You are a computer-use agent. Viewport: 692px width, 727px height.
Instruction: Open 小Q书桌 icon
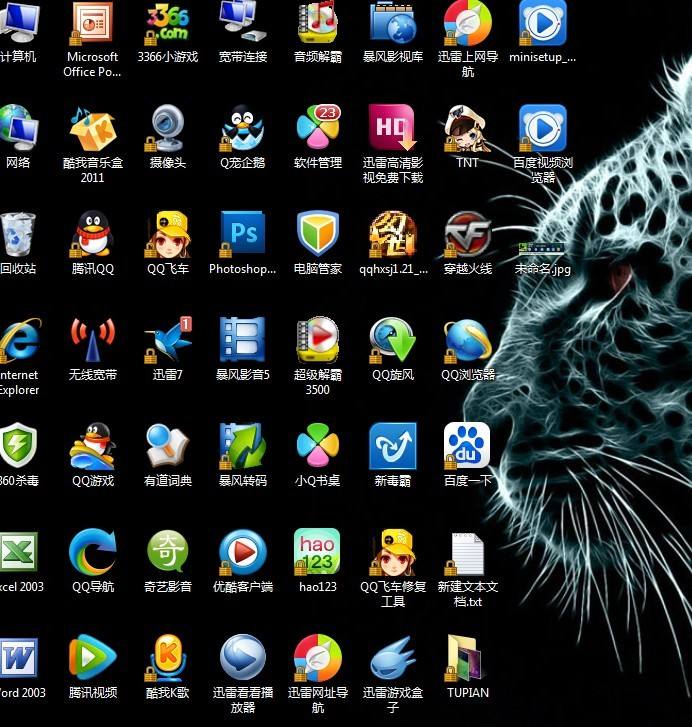(318, 445)
